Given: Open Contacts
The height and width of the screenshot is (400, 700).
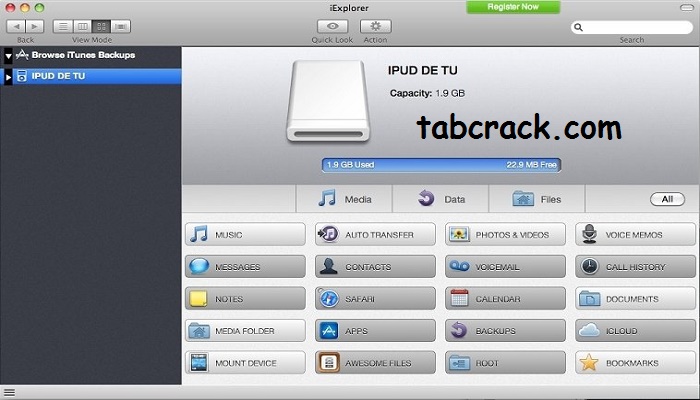Looking at the screenshot, I should (375, 267).
